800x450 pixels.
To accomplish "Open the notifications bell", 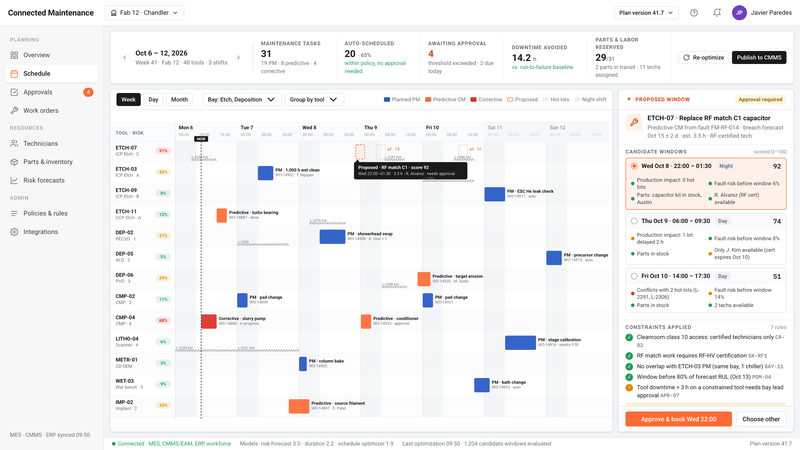I will pyautogui.click(x=717, y=13).
